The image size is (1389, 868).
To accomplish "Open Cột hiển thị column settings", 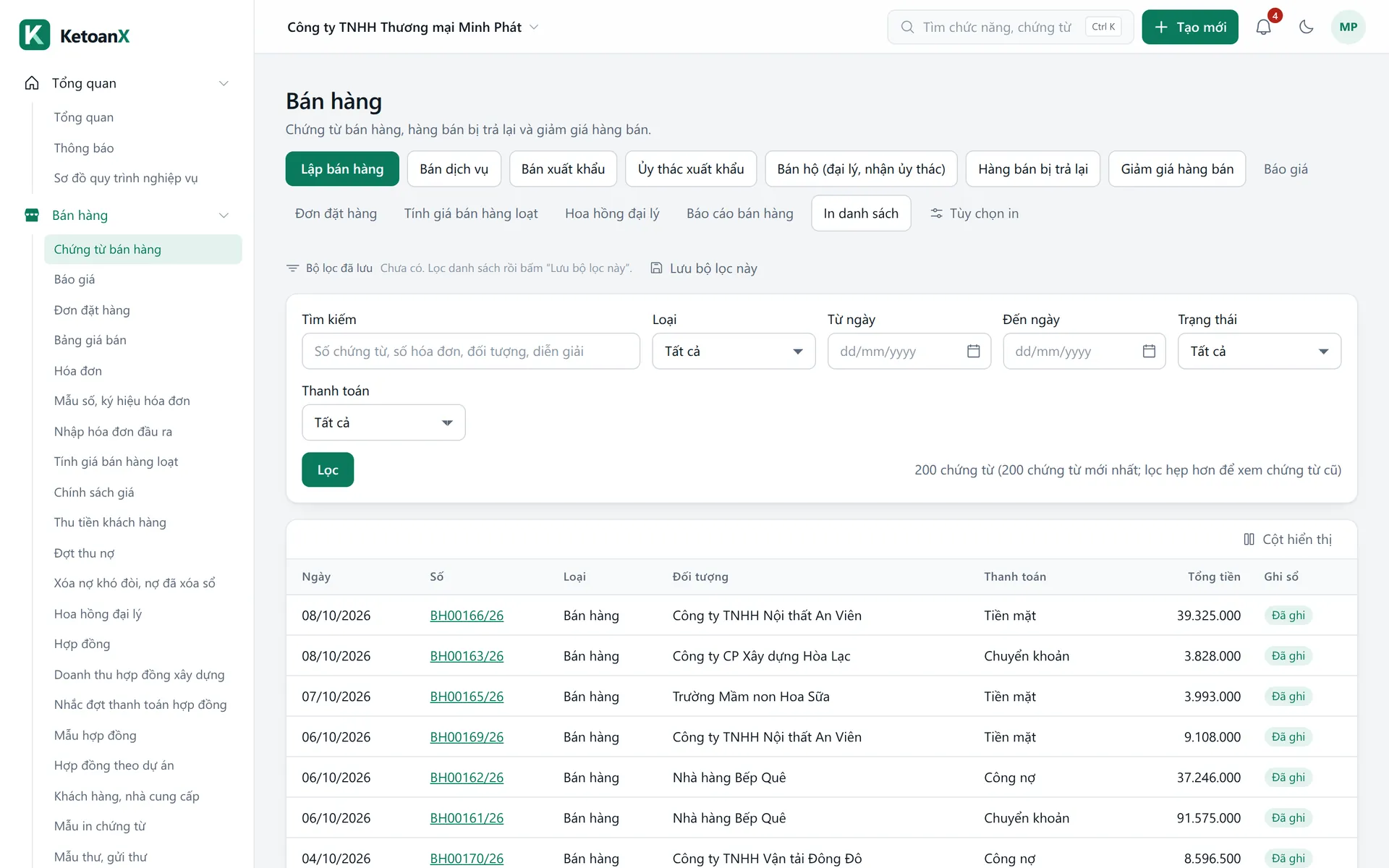I will point(1288,539).
